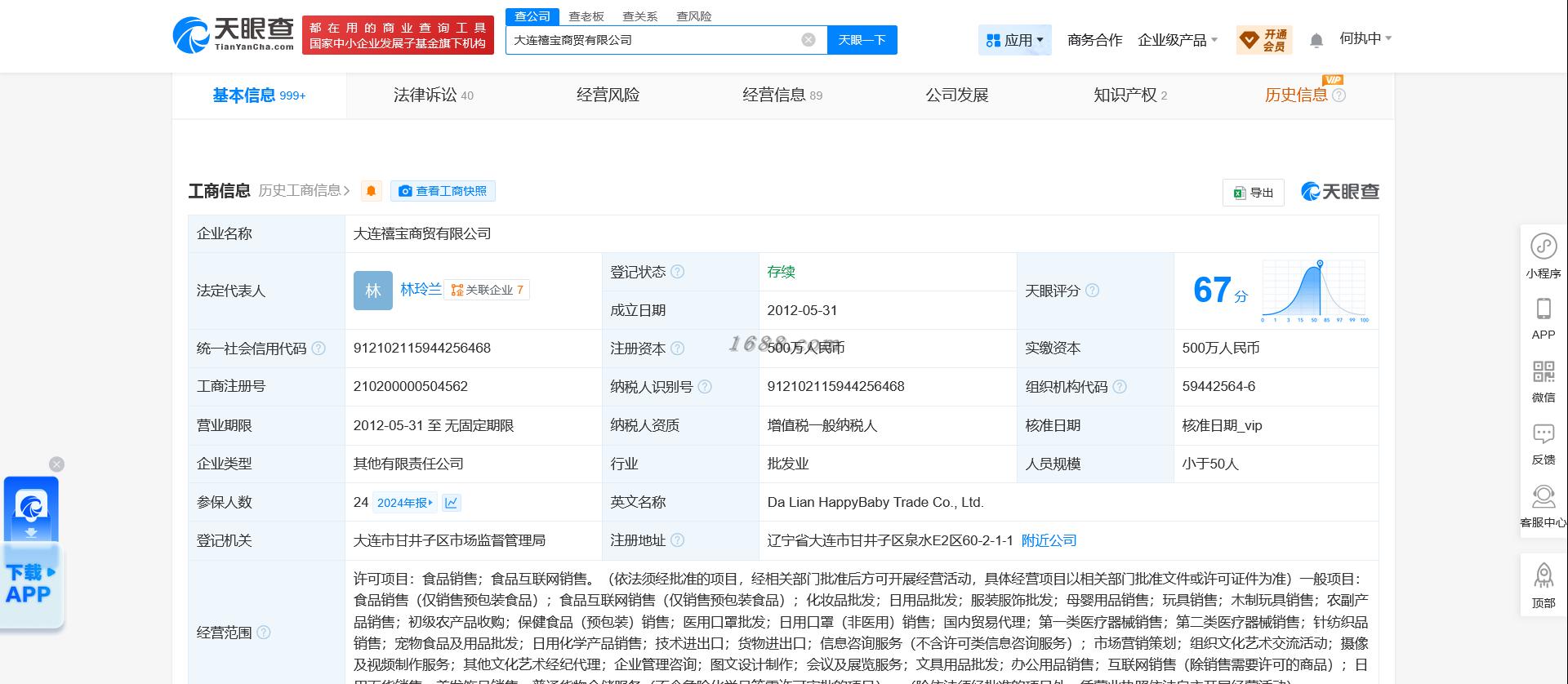The height and width of the screenshot is (684, 1568).
Task: Click the VIP membership diamond button
Action: click(x=1263, y=40)
